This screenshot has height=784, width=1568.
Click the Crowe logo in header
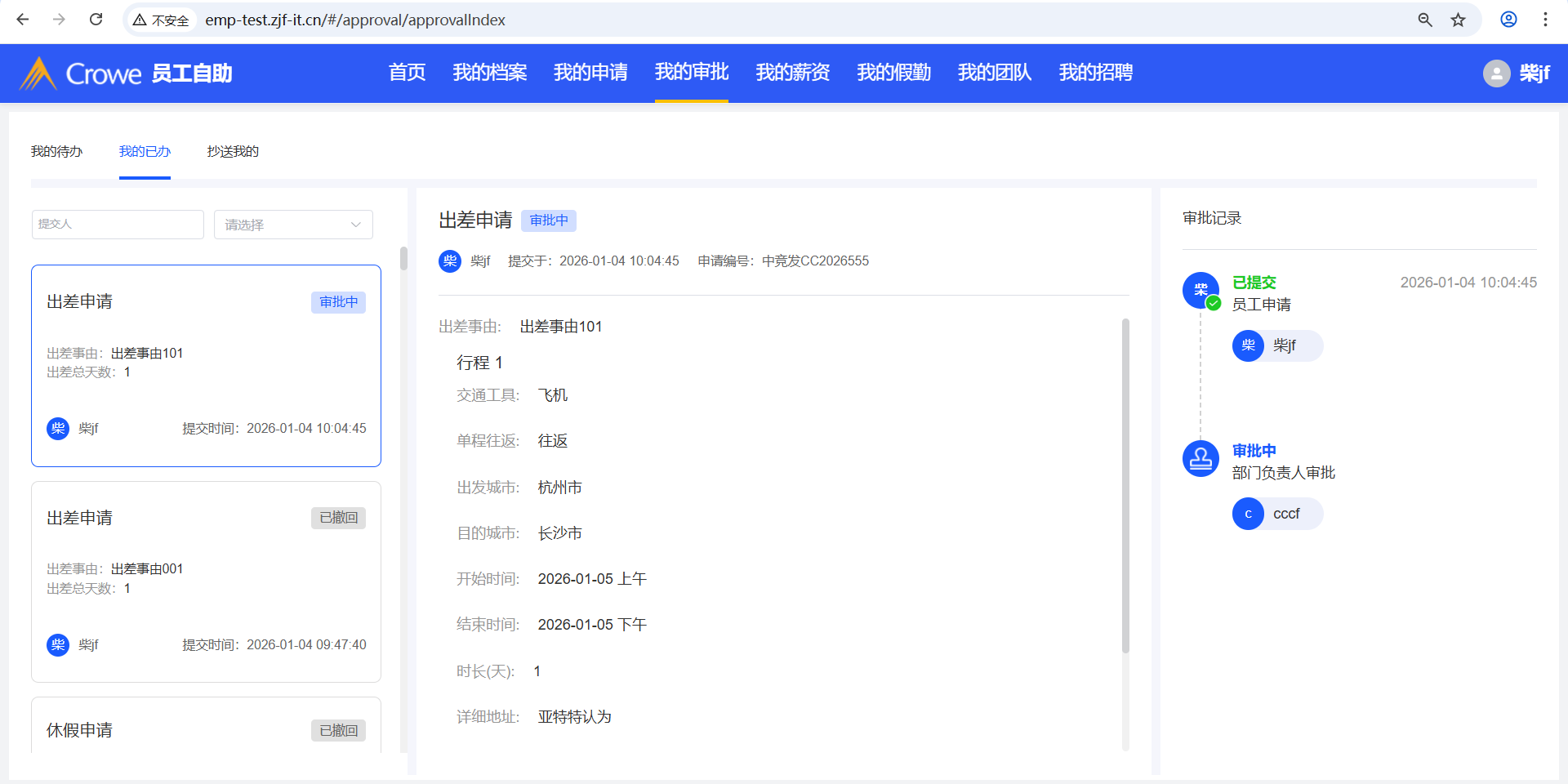coord(80,73)
